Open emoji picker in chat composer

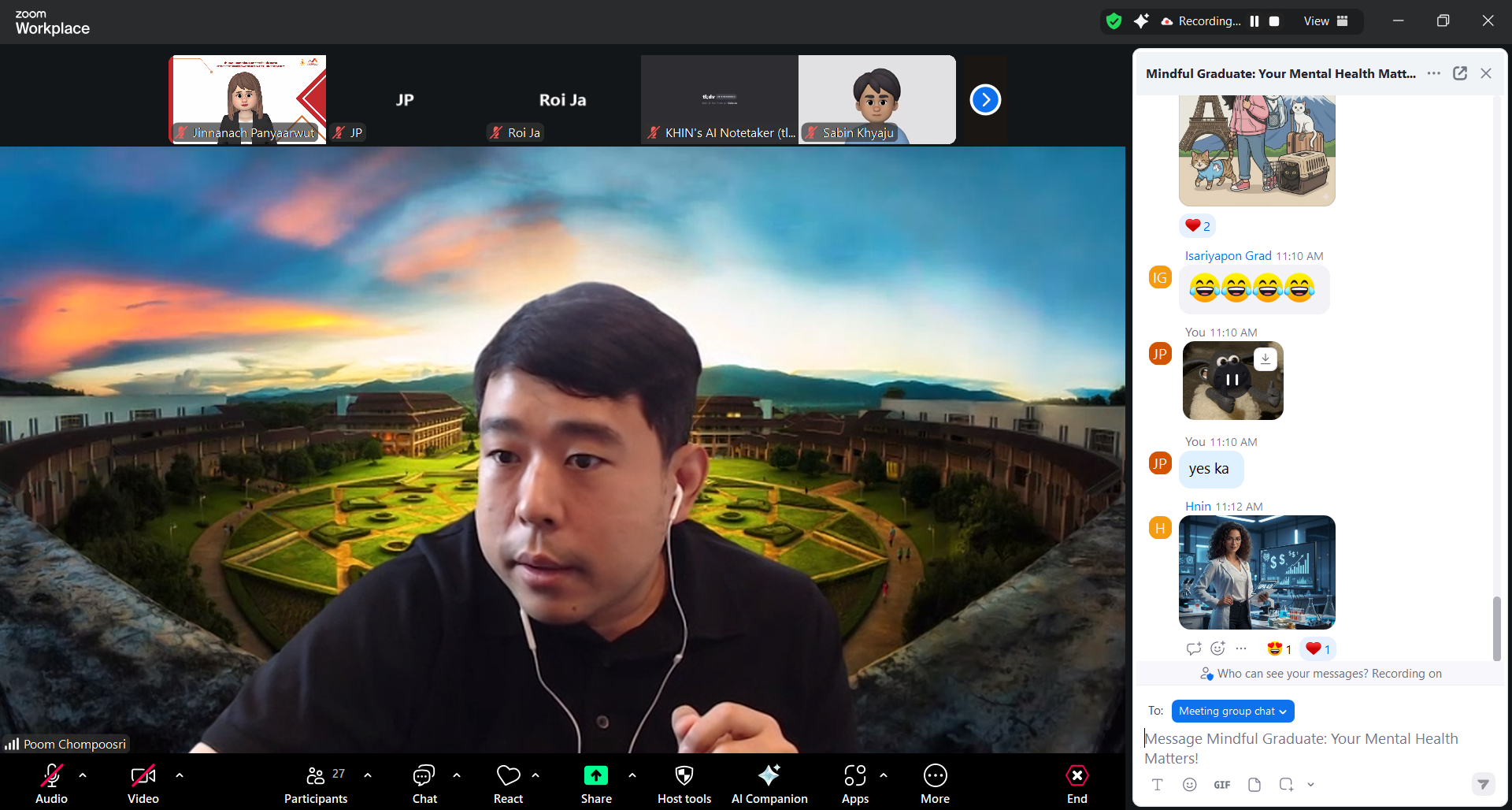pos(1189,785)
